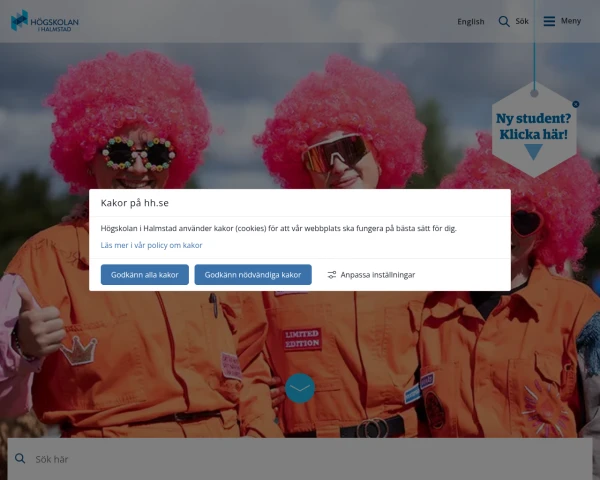
Task: Click the Meny label in the header
Action: point(571,21)
